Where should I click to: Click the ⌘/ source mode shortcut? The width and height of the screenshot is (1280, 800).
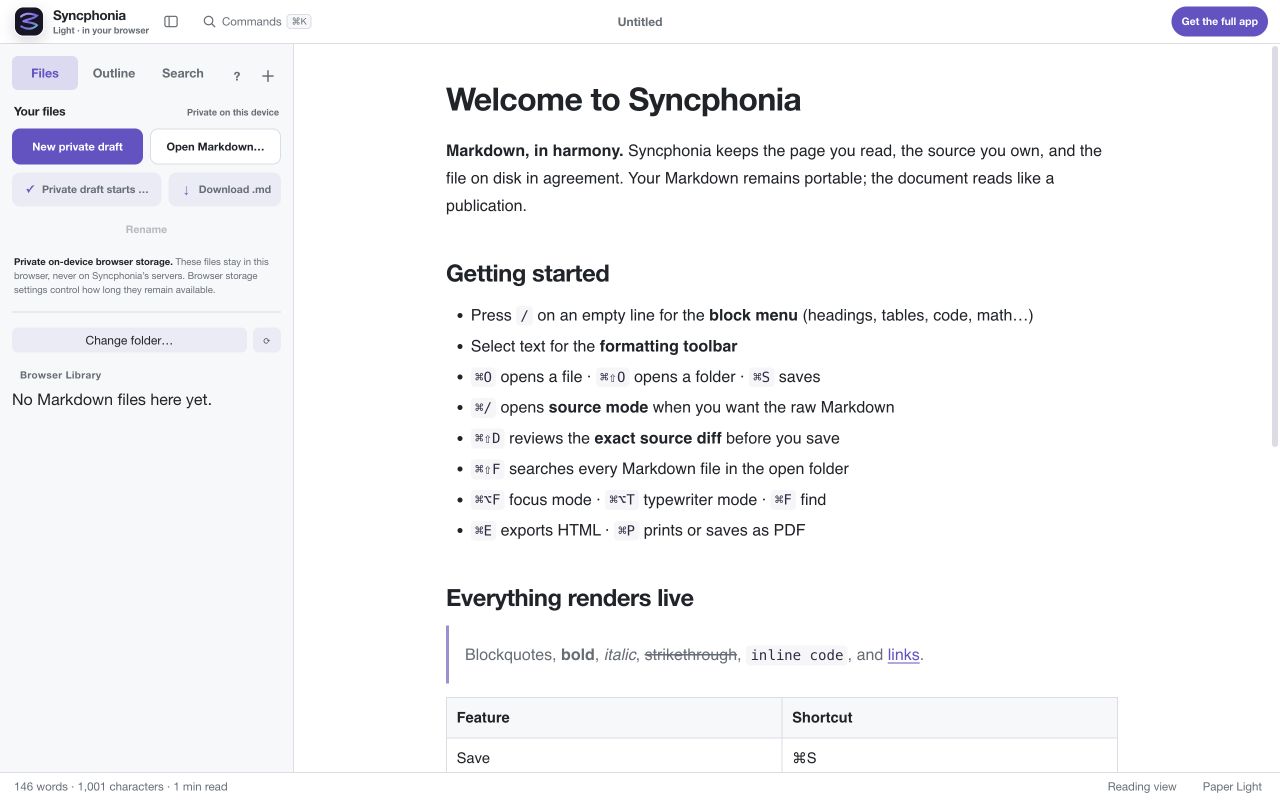483,407
